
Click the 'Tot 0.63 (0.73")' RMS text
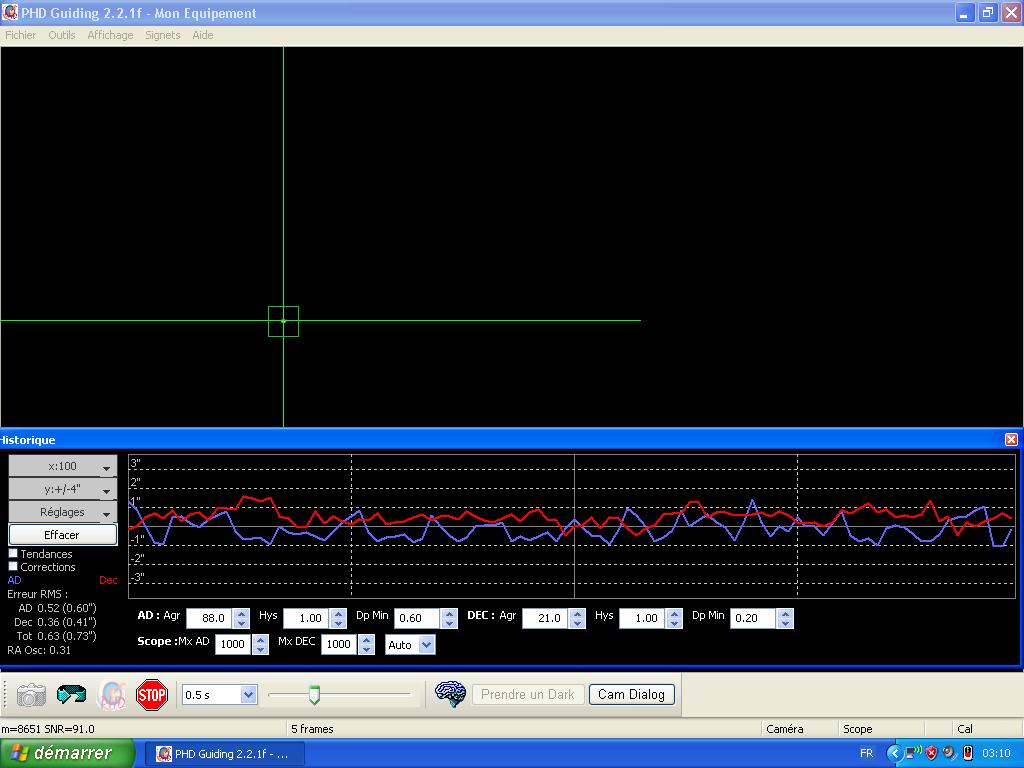[56, 635]
